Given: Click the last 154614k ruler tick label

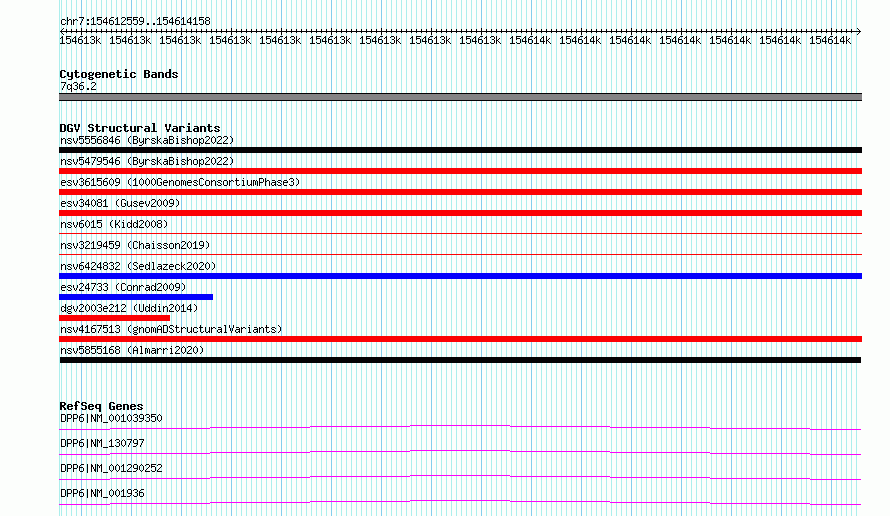Looking at the screenshot, I should (x=830, y=40).
